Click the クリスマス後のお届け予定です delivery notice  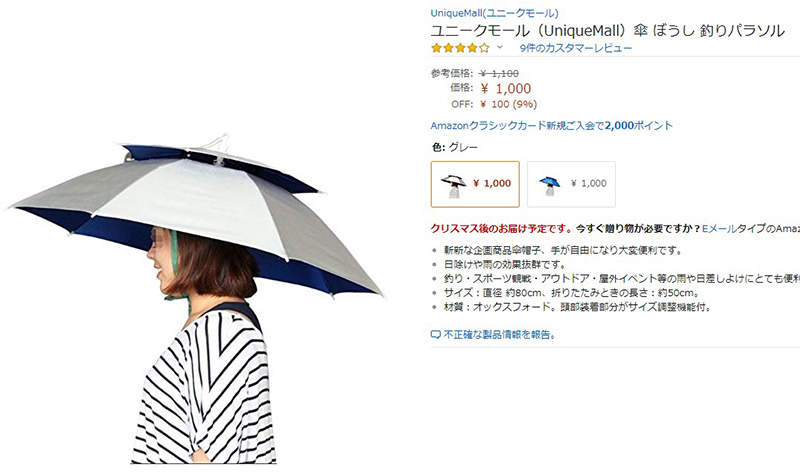pyautogui.click(x=501, y=229)
